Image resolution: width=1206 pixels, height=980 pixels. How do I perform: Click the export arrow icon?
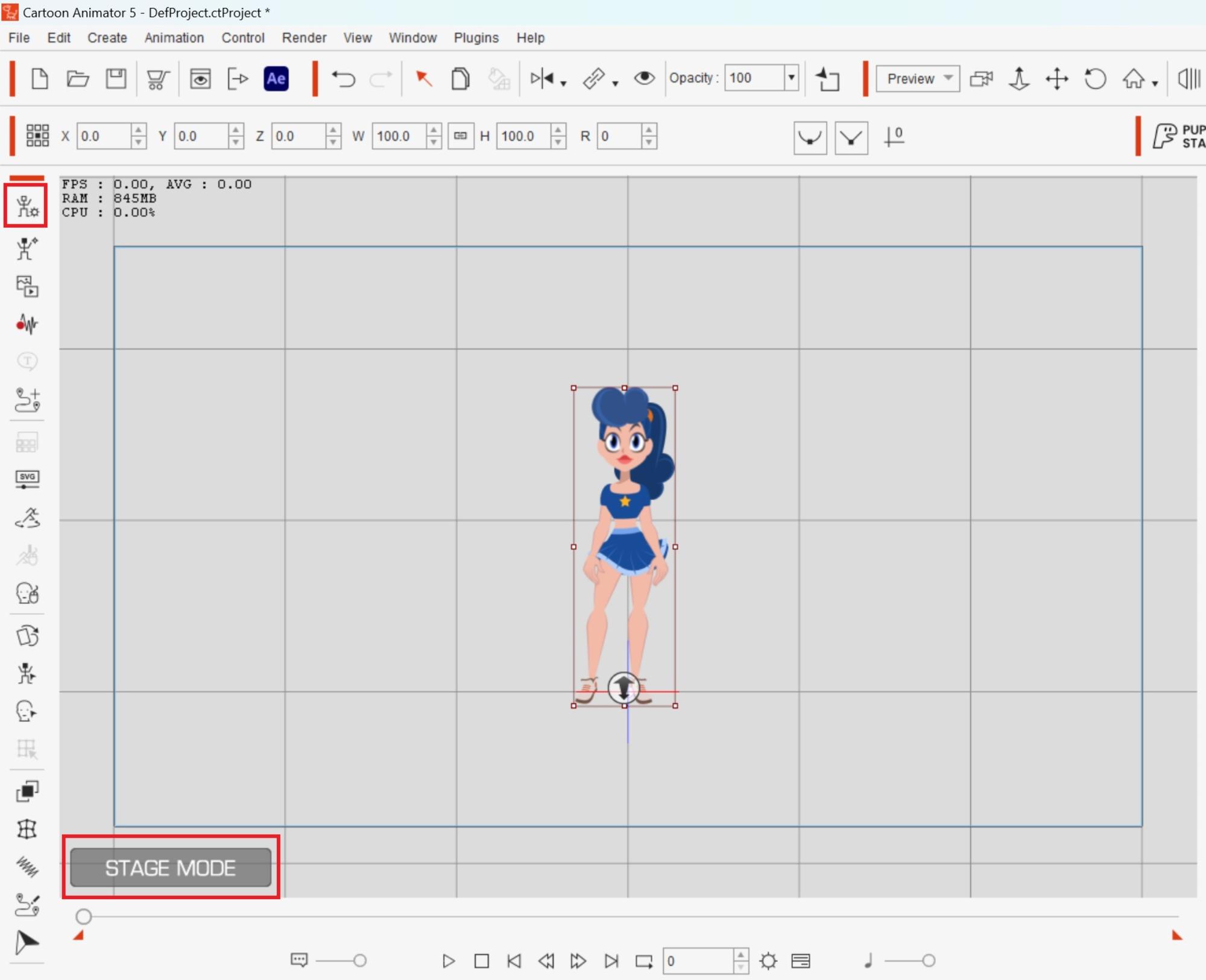point(238,79)
